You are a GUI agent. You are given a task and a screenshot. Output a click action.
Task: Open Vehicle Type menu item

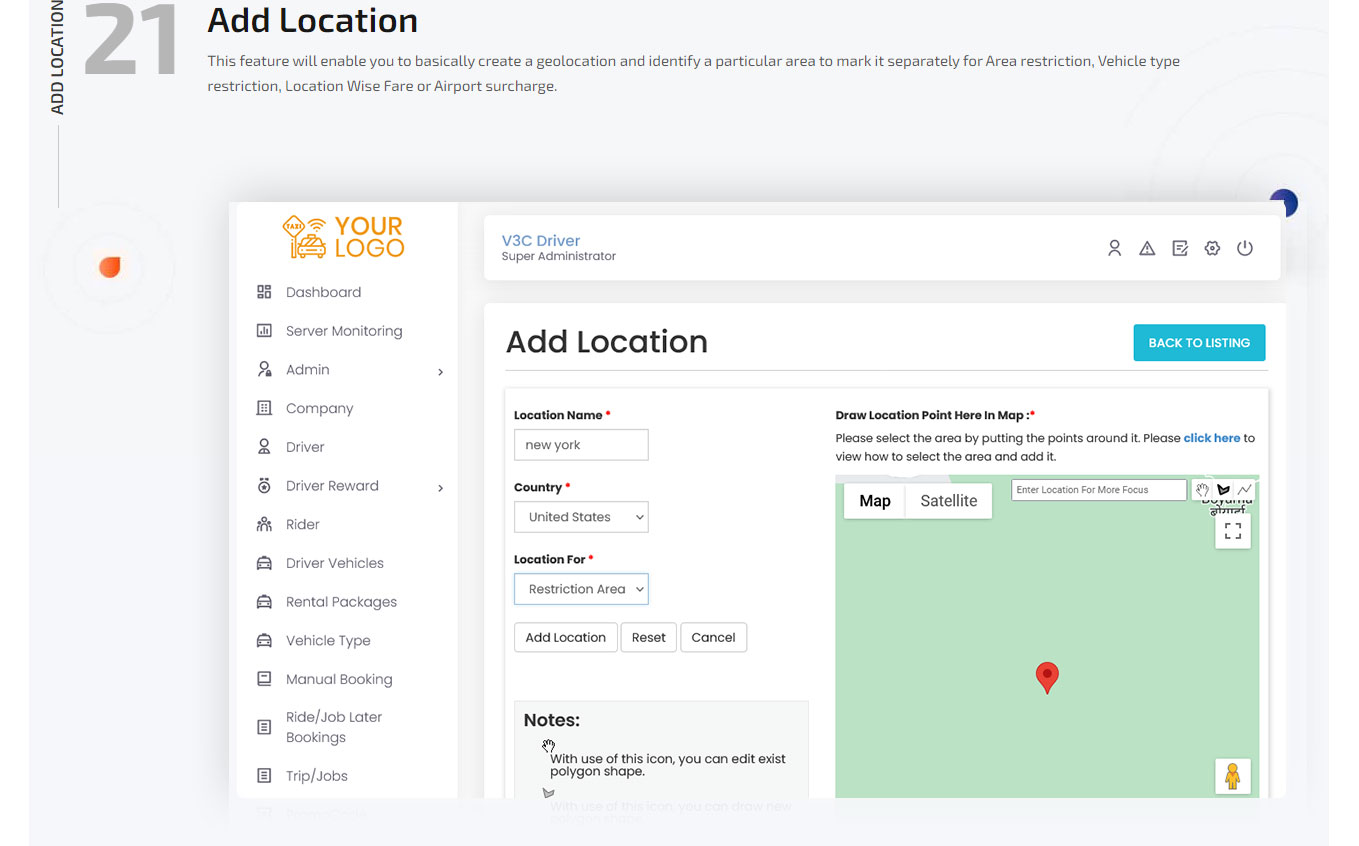328,641
